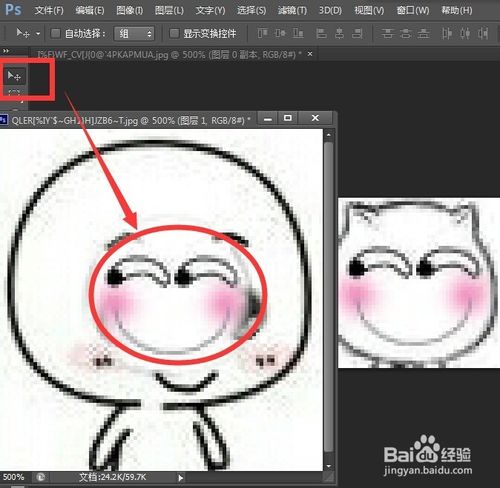The image size is (500, 488).
Task: Click the align top edges icon
Action: pyautogui.click(x=263, y=33)
